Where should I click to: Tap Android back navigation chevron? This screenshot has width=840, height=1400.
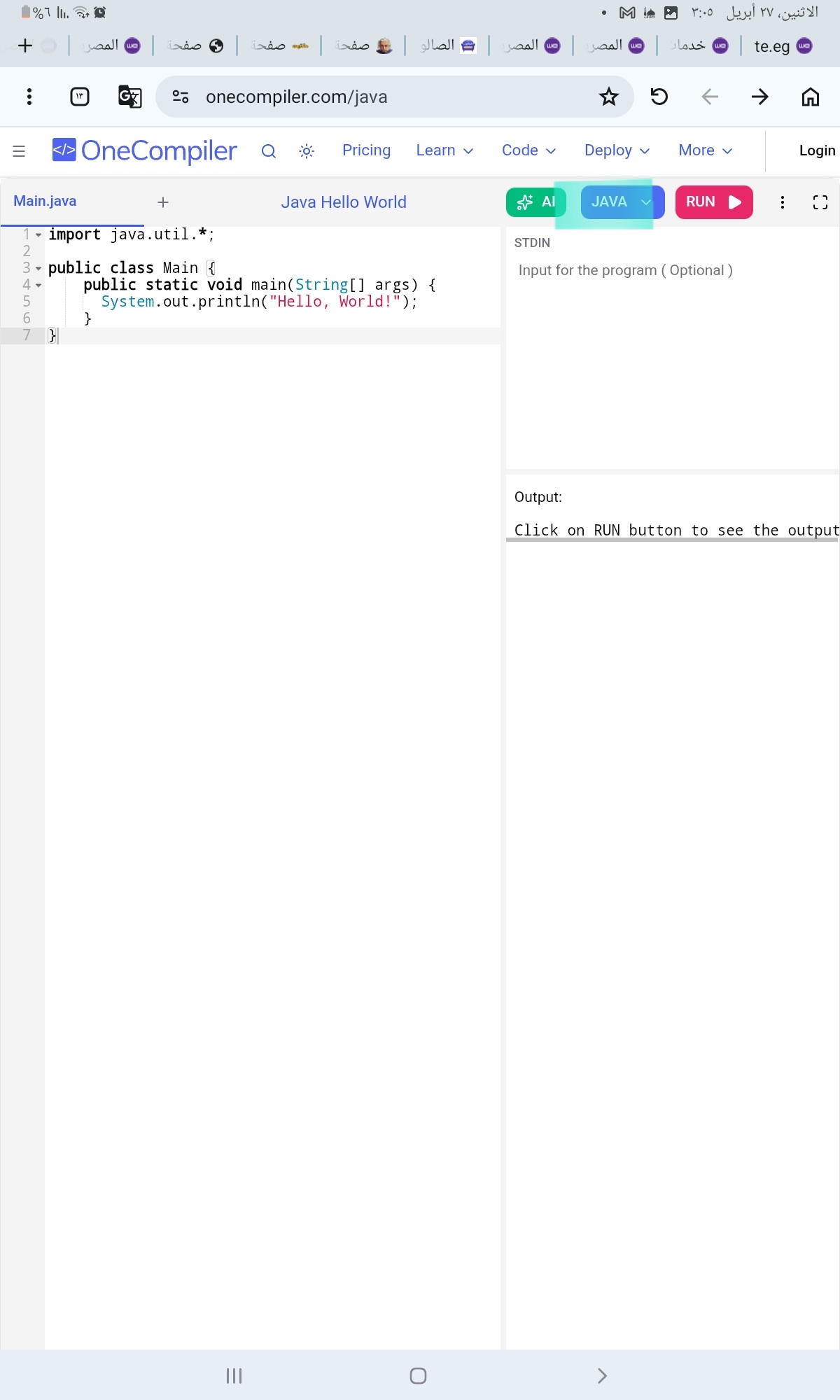602,1376
